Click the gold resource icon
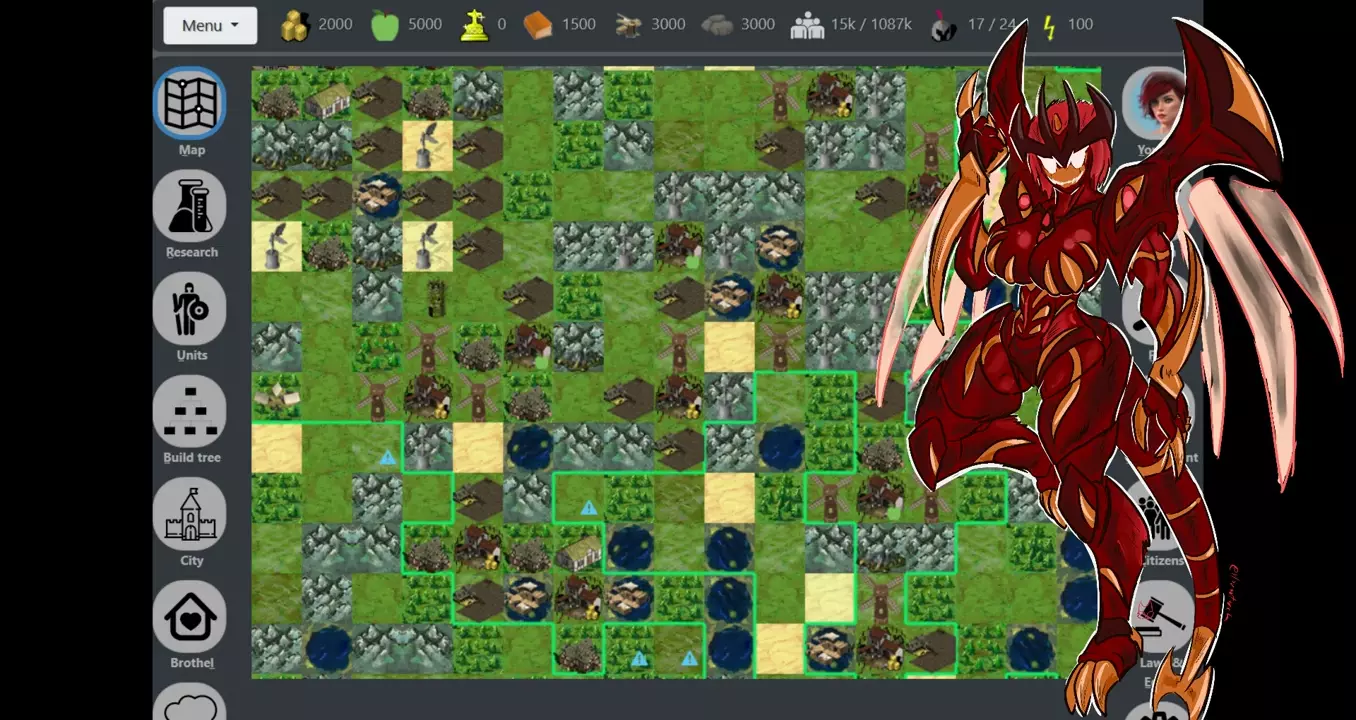Viewport: 1356px width, 720px height. coord(294,25)
